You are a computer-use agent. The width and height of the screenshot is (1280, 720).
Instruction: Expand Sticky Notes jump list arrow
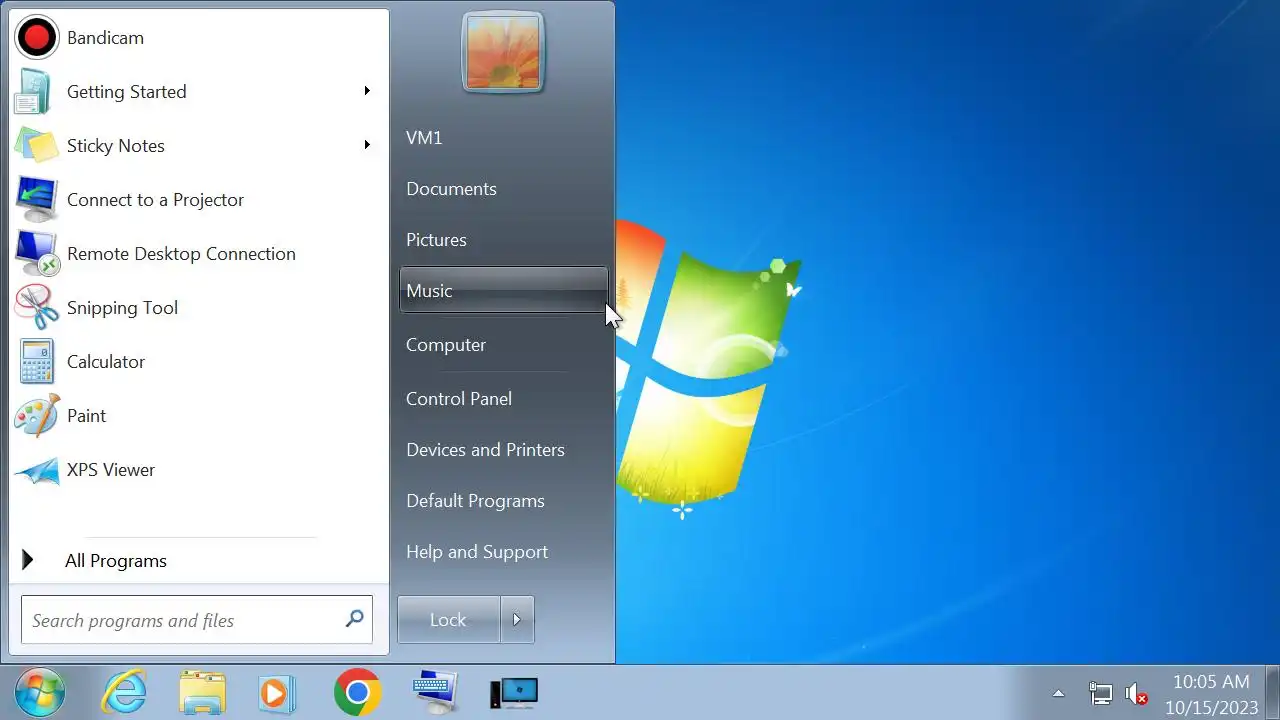[x=367, y=145]
